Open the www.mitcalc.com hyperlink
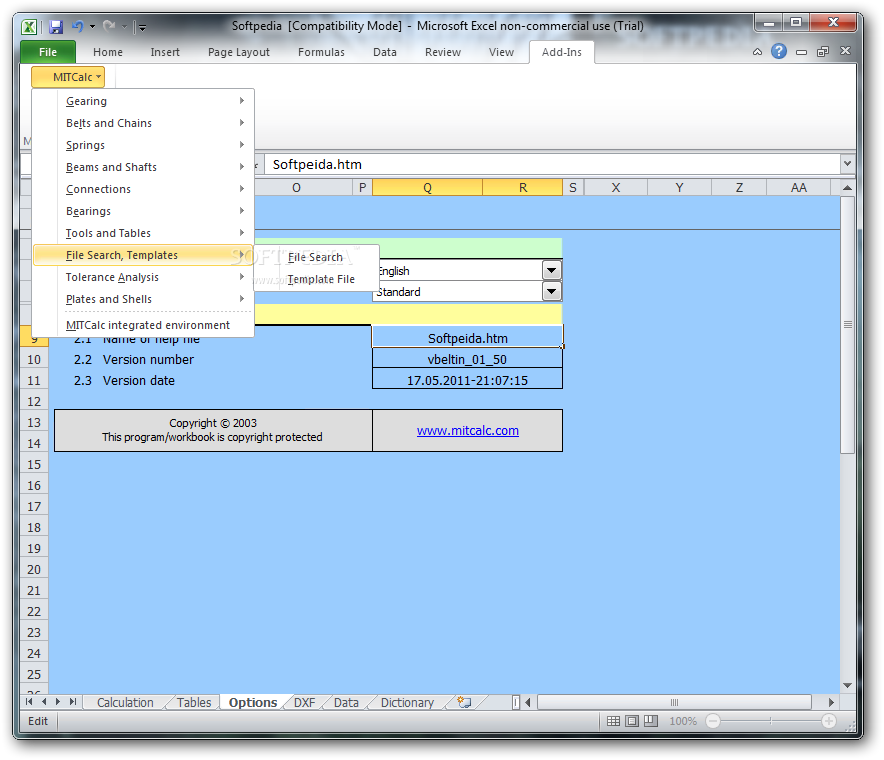Viewport: 884px width, 760px height. click(x=467, y=430)
